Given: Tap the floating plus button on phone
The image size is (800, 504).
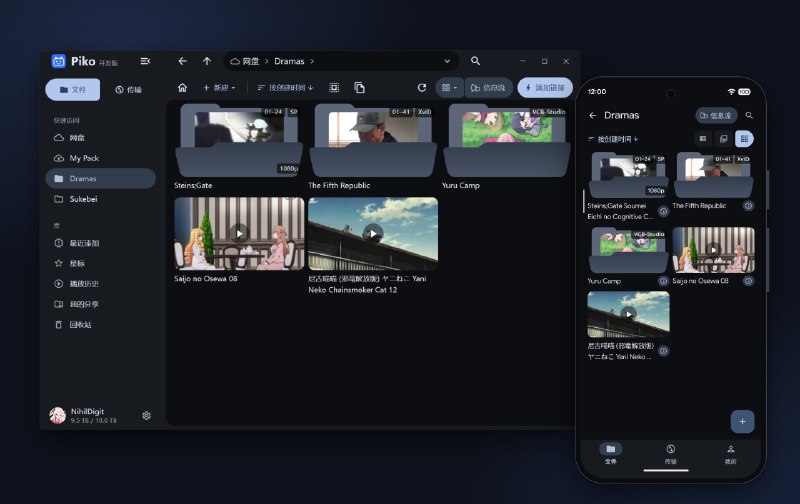Looking at the screenshot, I should [742, 421].
